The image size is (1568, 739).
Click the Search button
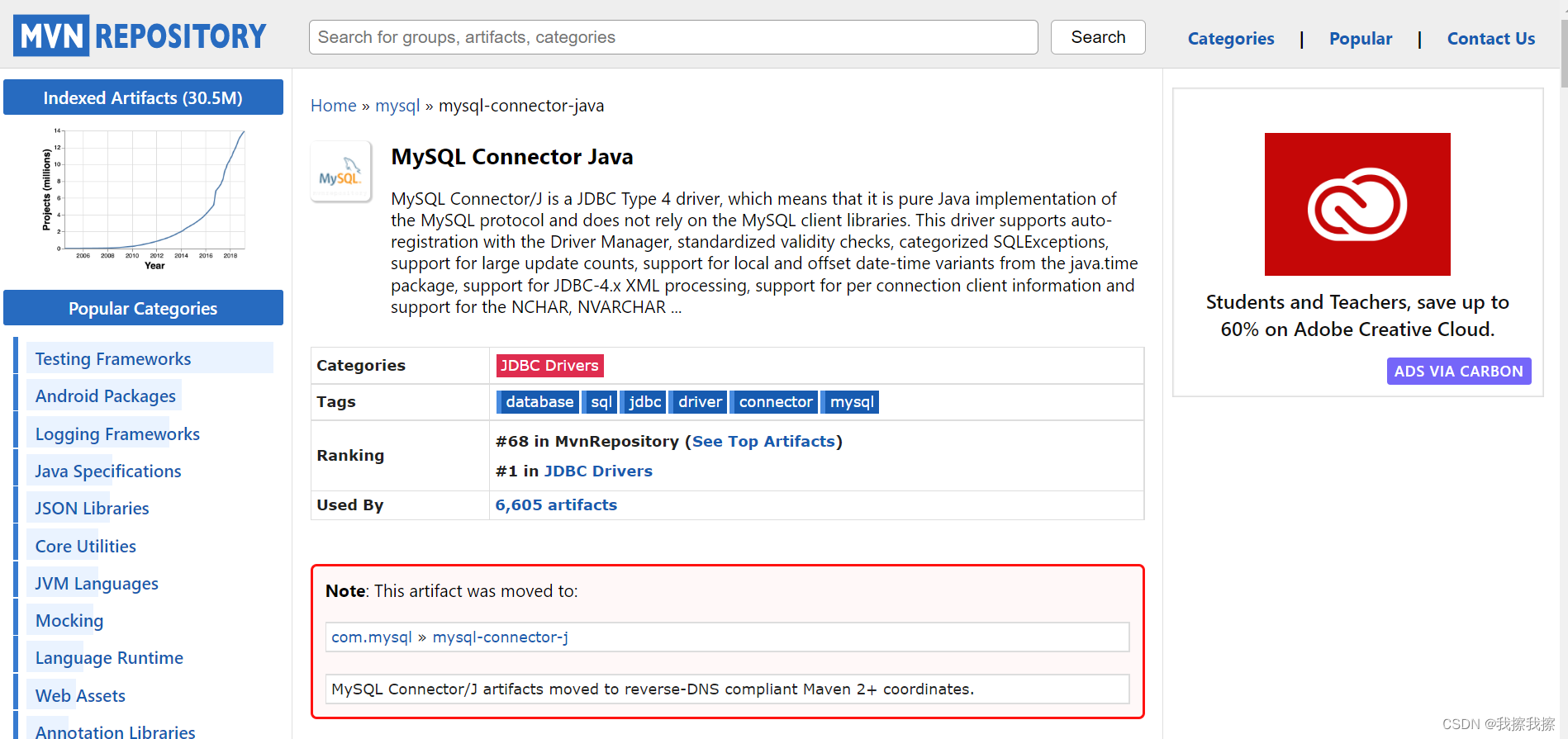[1098, 37]
